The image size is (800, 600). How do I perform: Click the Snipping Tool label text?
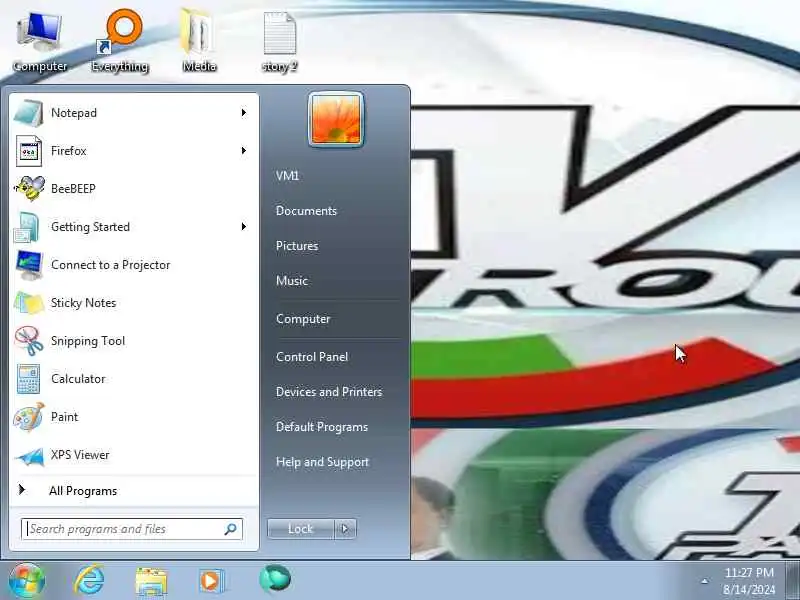click(x=88, y=341)
